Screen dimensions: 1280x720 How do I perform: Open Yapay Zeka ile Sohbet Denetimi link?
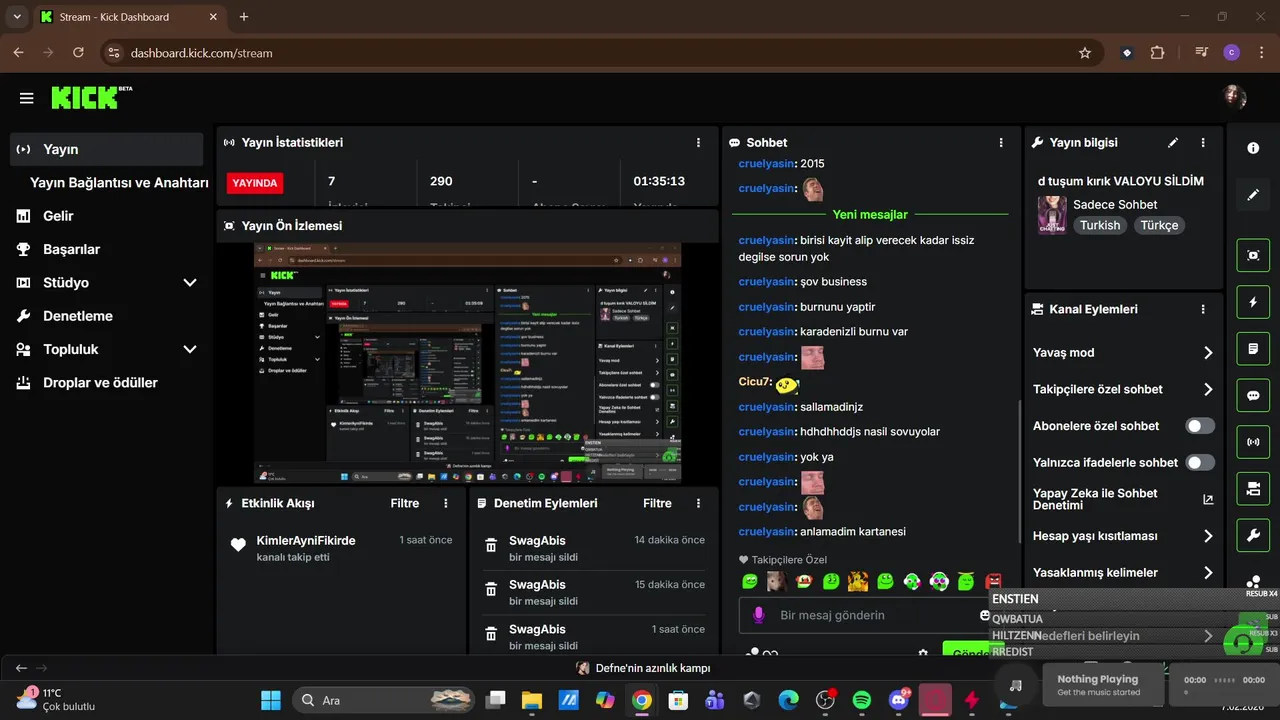click(1124, 499)
